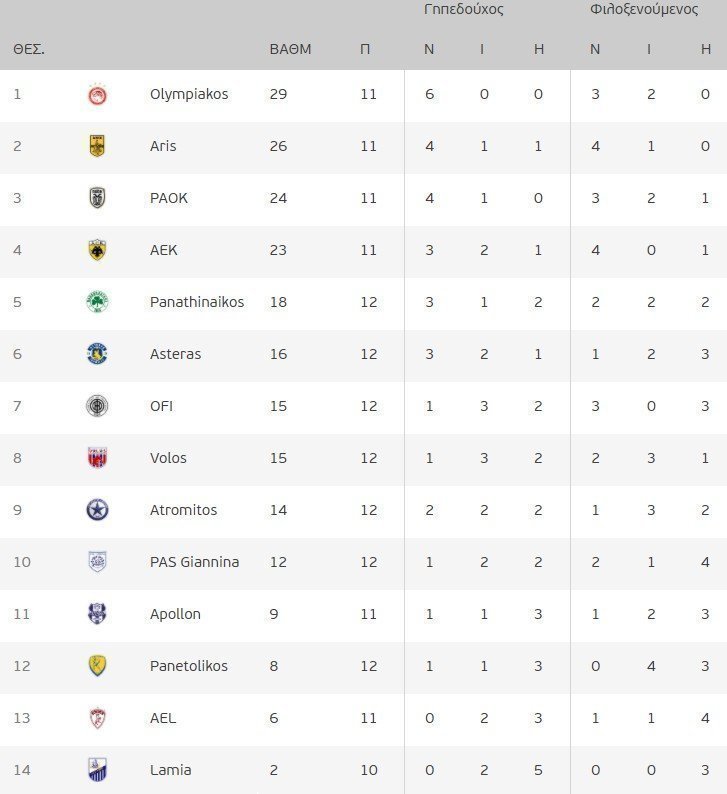
Task: Click the PAS Giannina crest icon
Action: pyautogui.click(x=97, y=562)
